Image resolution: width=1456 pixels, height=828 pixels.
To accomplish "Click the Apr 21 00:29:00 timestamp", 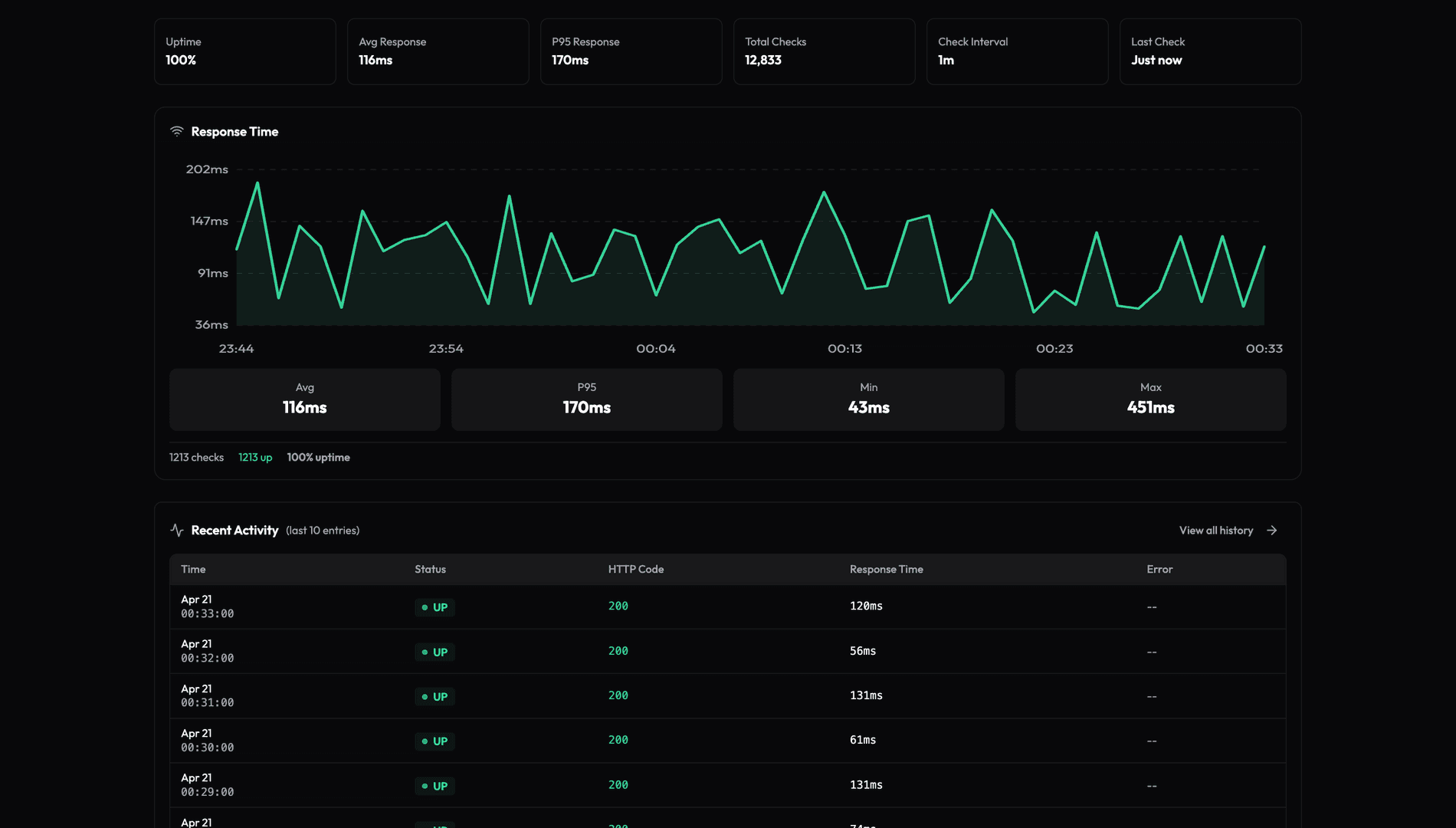I will point(208,785).
